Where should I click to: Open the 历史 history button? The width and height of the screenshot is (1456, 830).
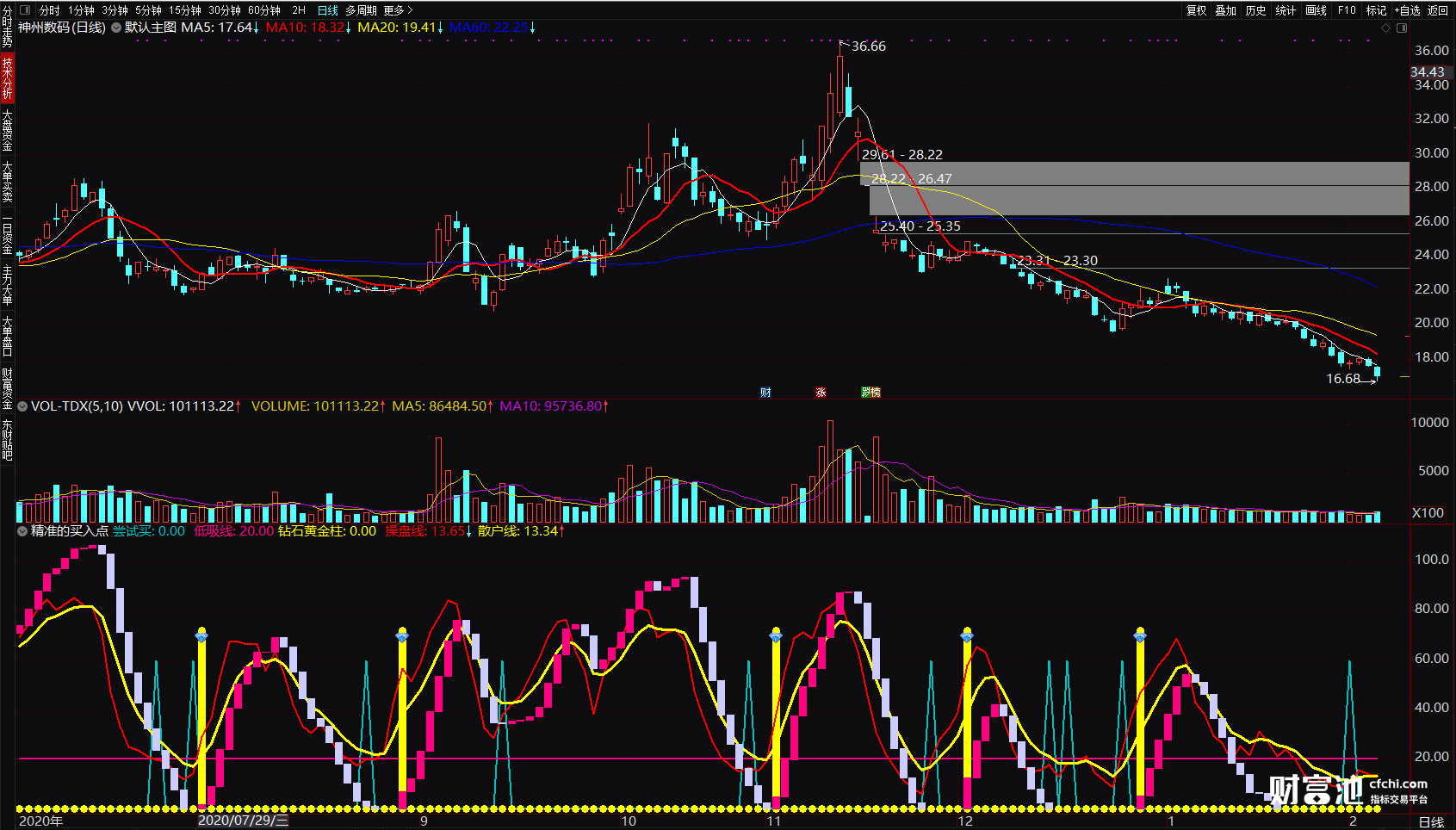[x=1256, y=10]
